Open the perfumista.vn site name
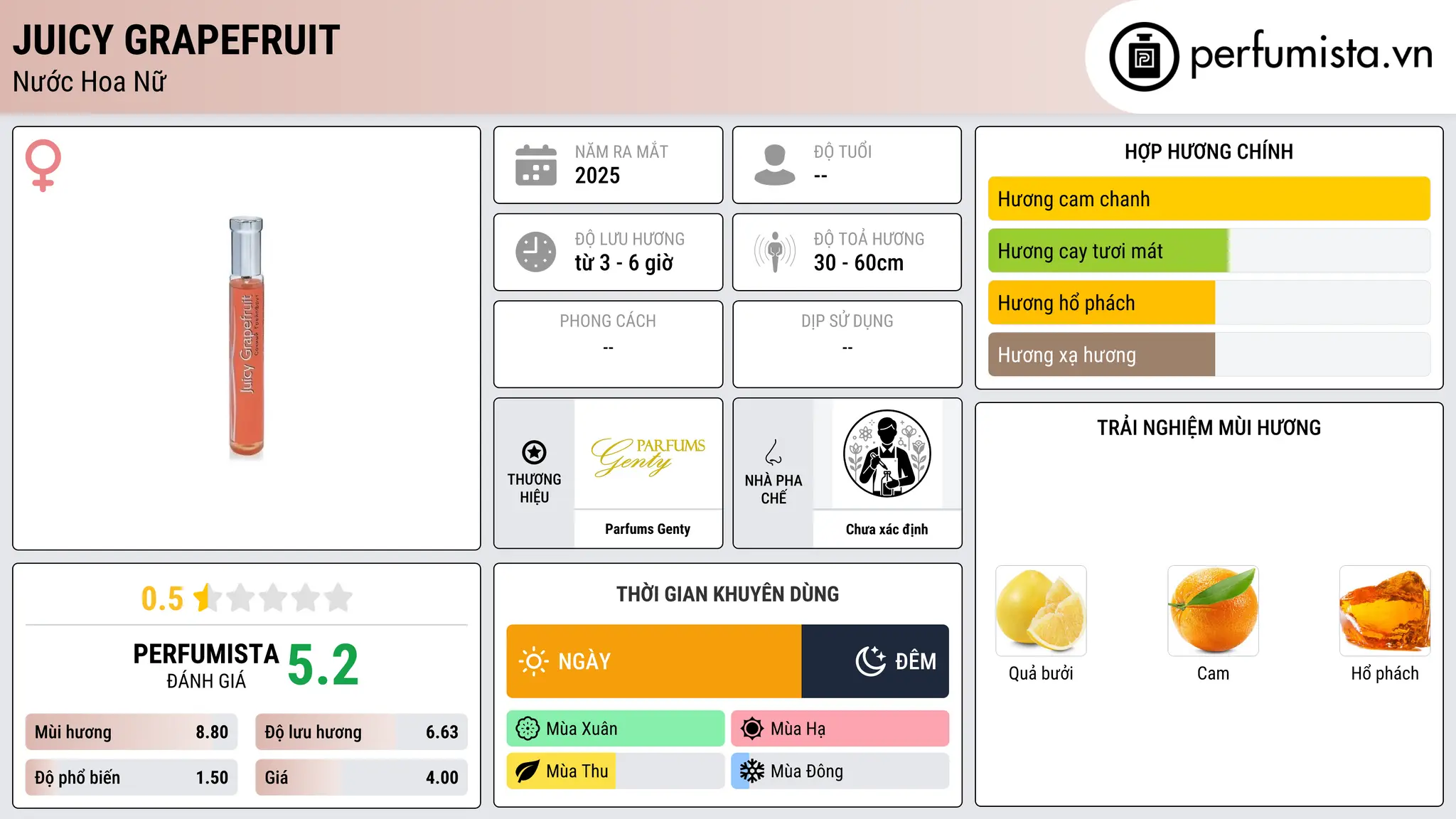 tap(1311, 55)
